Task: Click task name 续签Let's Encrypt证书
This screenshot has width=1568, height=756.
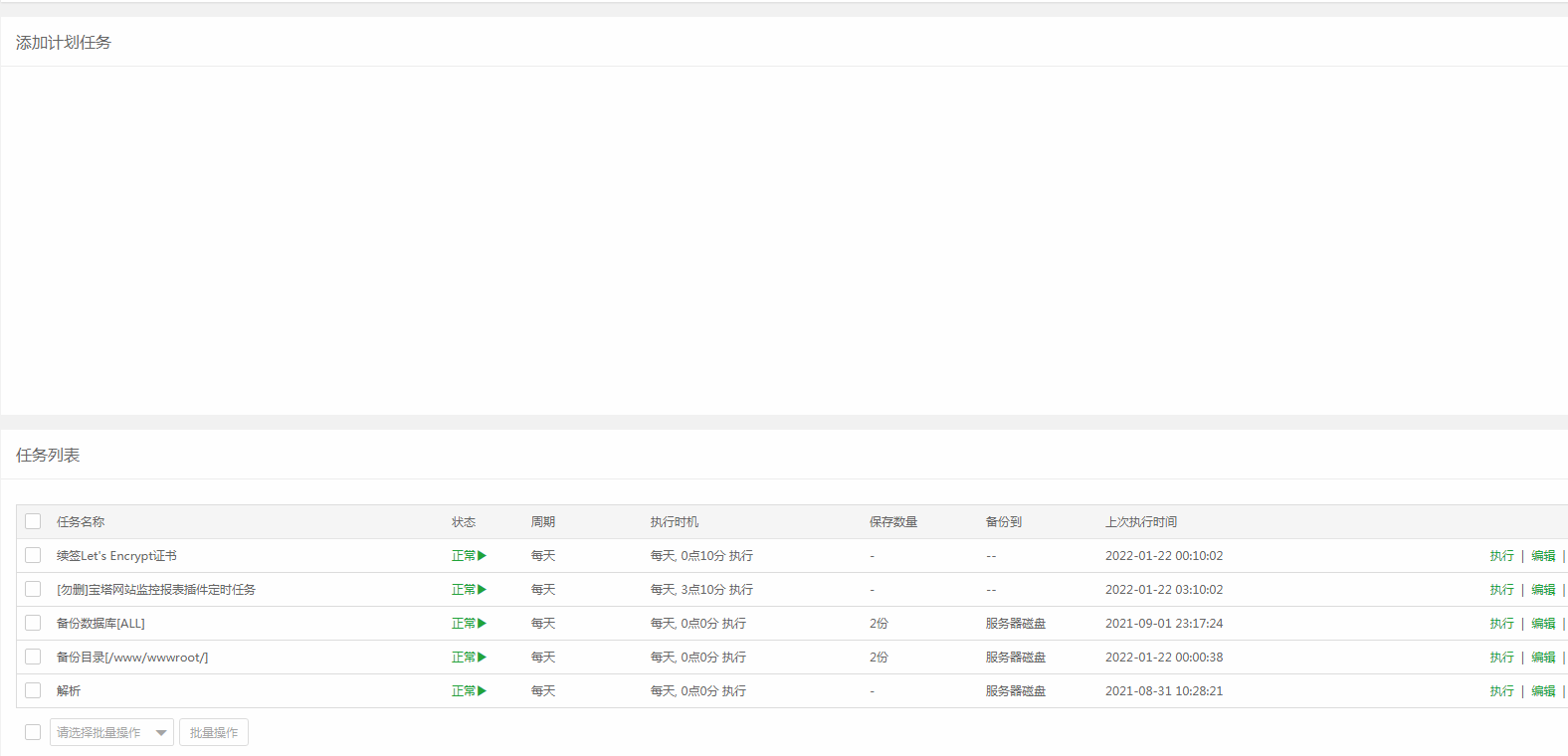Action: (x=116, y=556)
